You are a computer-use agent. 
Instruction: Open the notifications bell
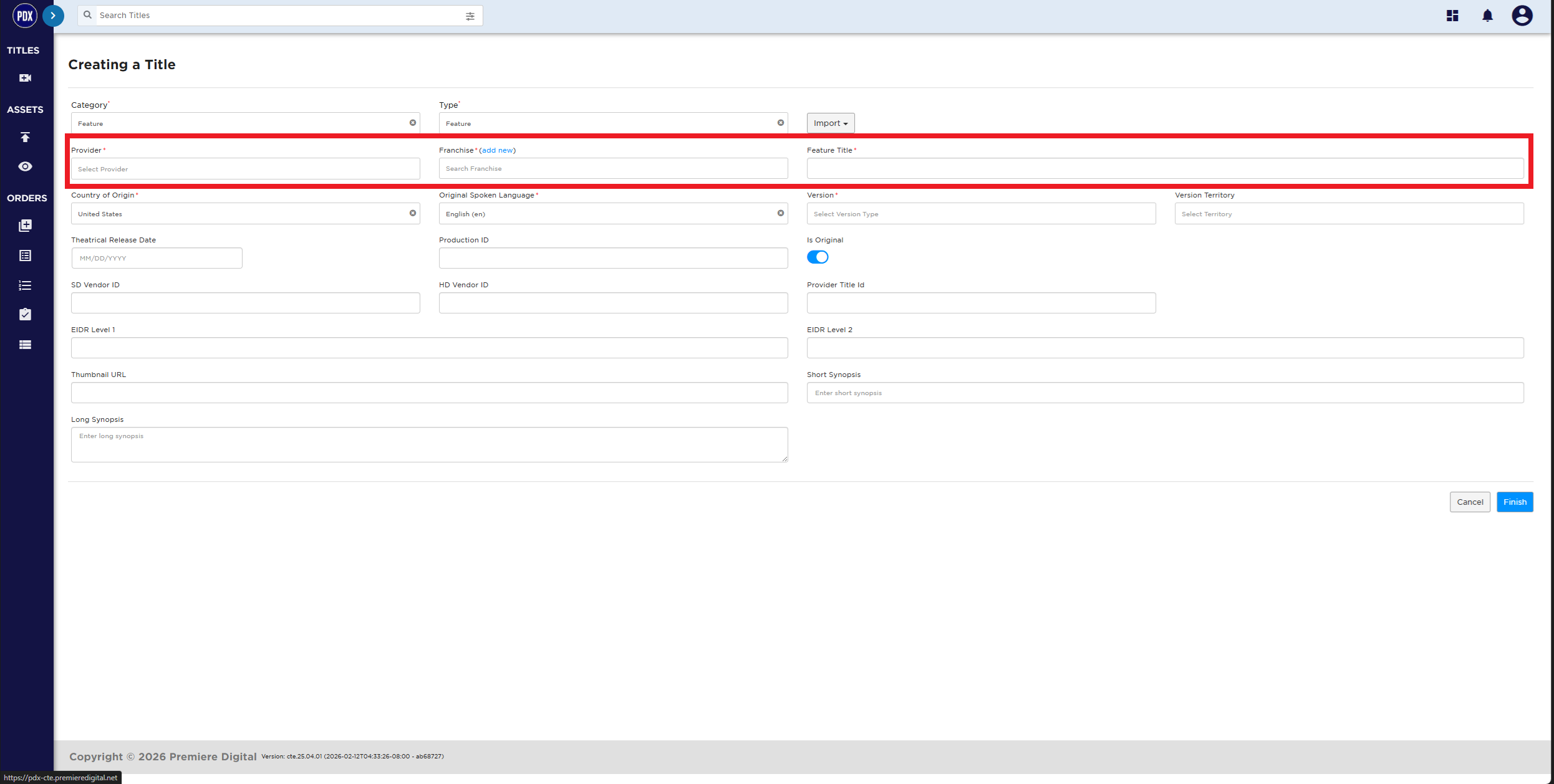coord(1487,16)
